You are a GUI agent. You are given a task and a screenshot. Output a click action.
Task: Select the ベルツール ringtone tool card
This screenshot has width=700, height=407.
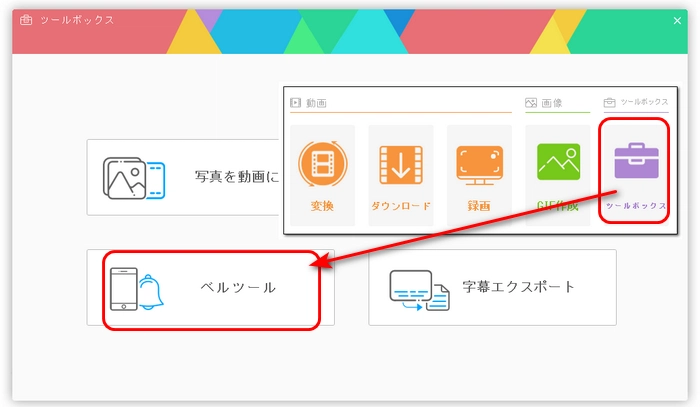[211, 288]
